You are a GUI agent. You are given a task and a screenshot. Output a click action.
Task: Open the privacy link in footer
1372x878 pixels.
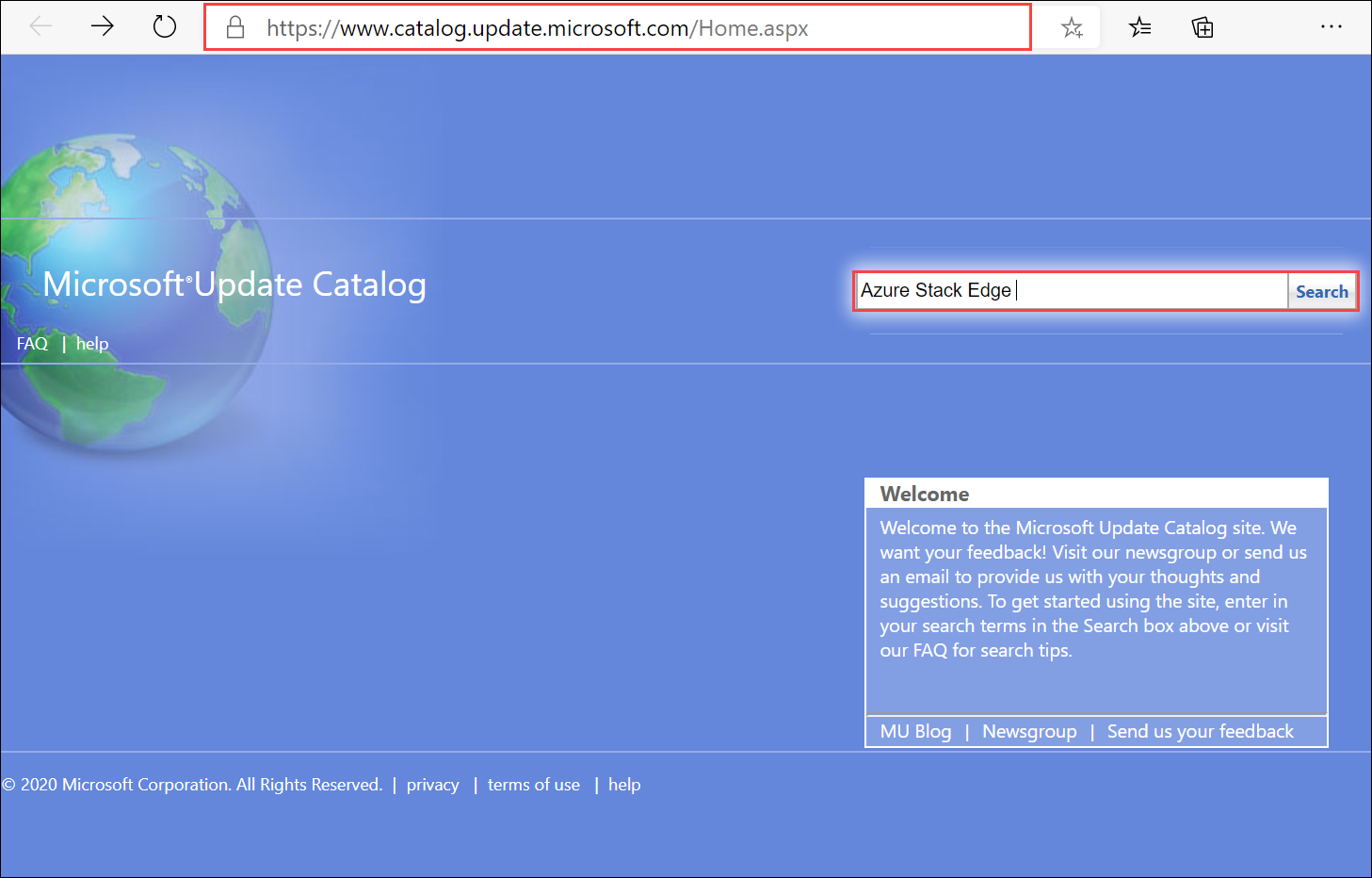pos(433,785)
